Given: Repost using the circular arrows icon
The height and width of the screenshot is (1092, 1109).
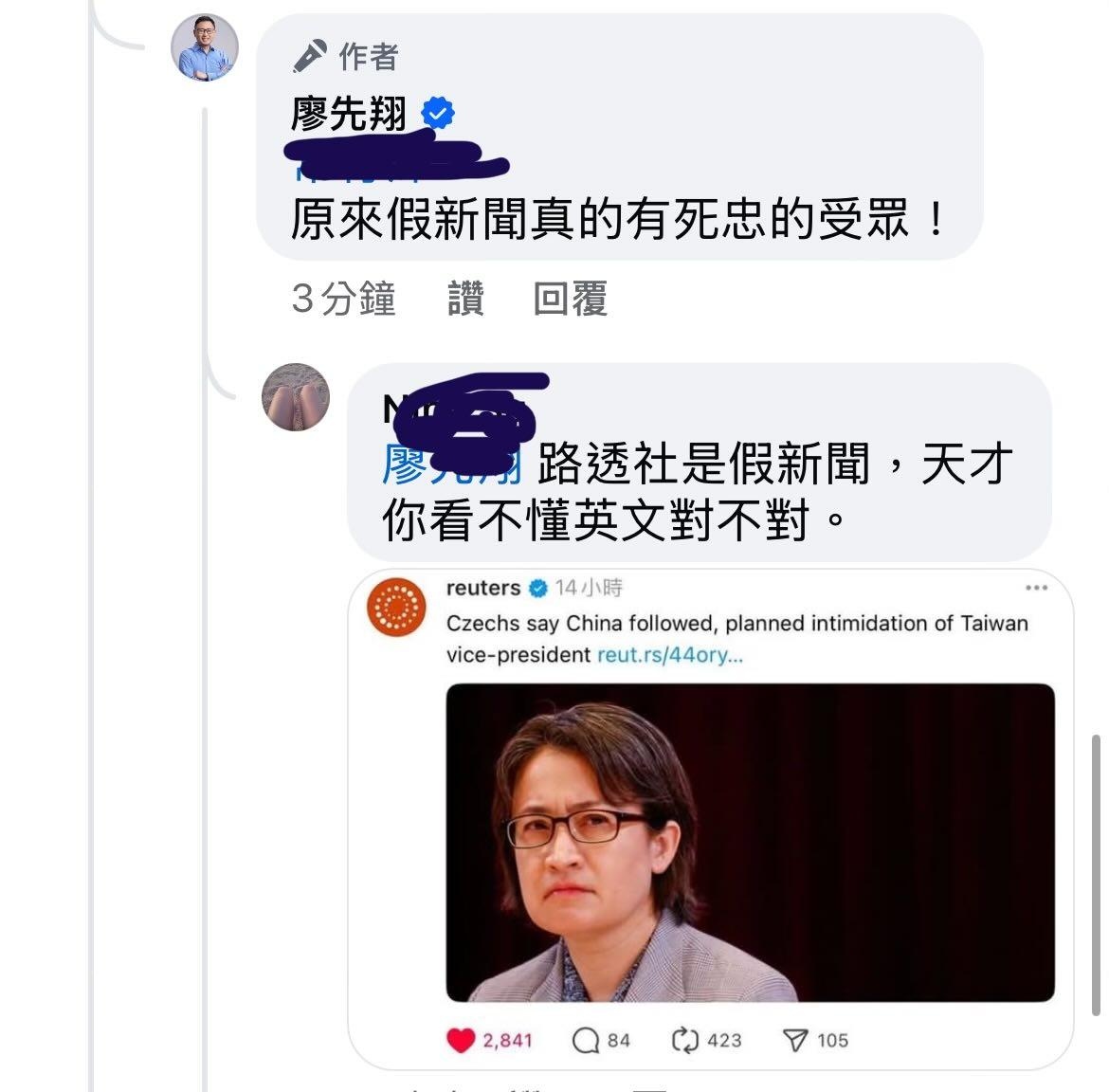Looking at the screenshot, I should pyautogui.click(x=684, y=1041).
